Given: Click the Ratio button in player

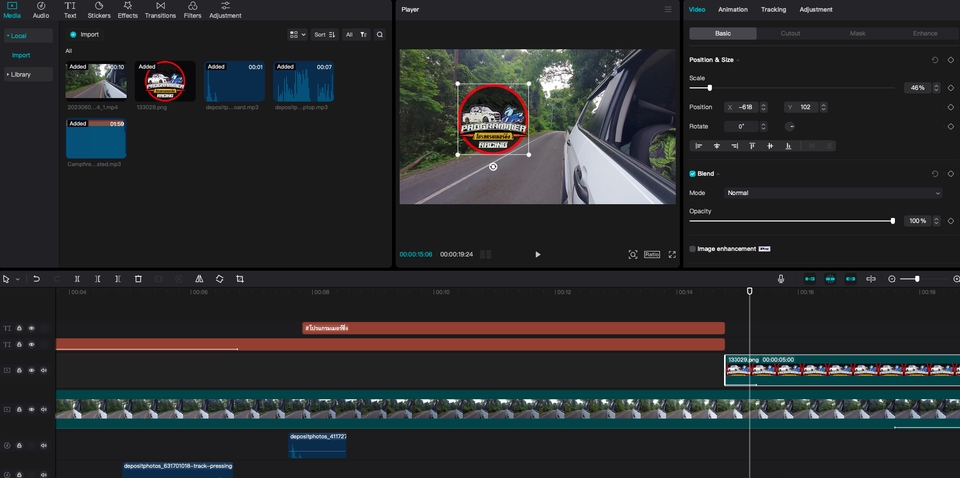Looking at the screenshot, I should point(651,255).
